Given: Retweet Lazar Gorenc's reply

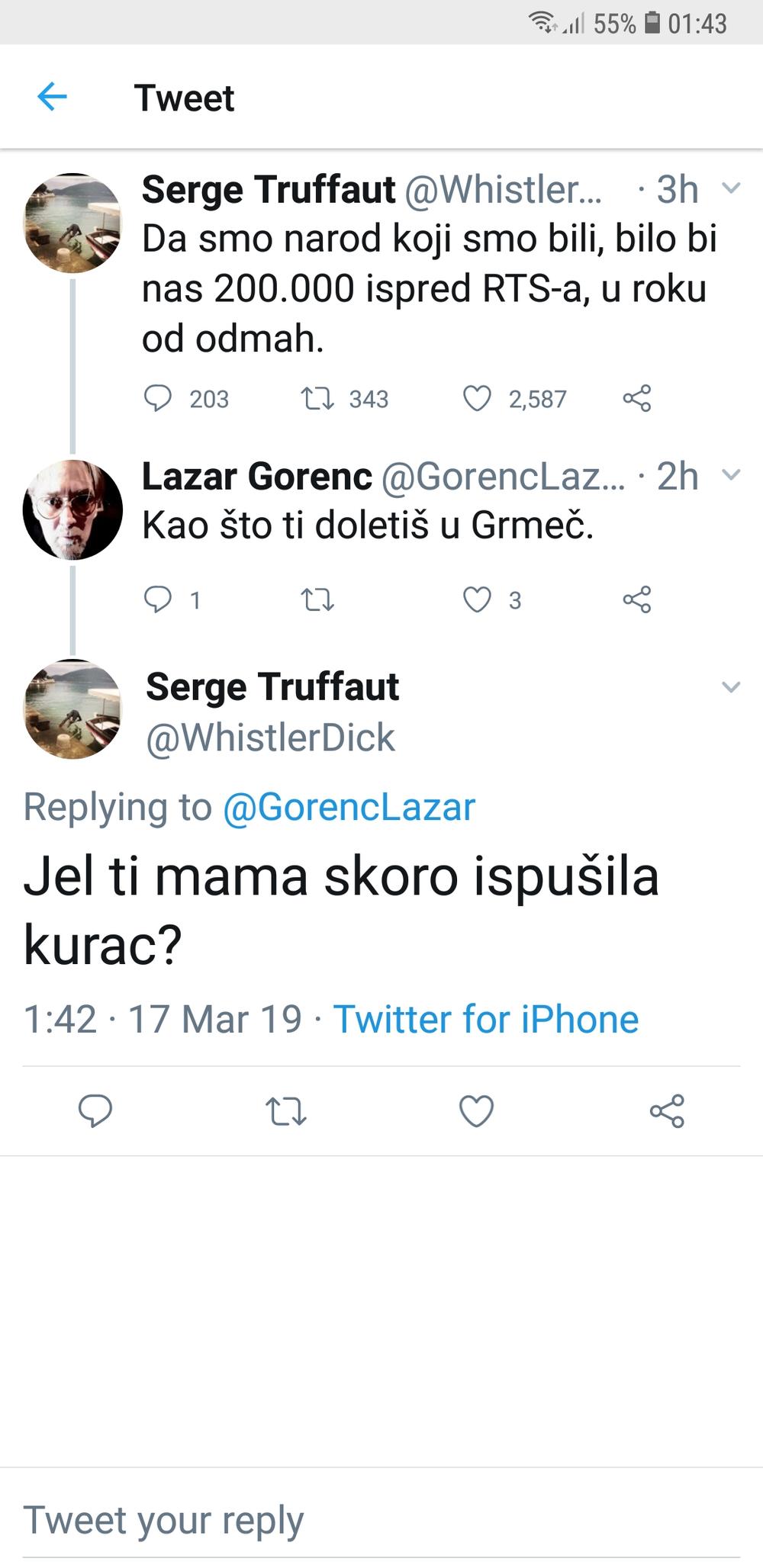Looking at the screenshot, I should coord(317,599).
